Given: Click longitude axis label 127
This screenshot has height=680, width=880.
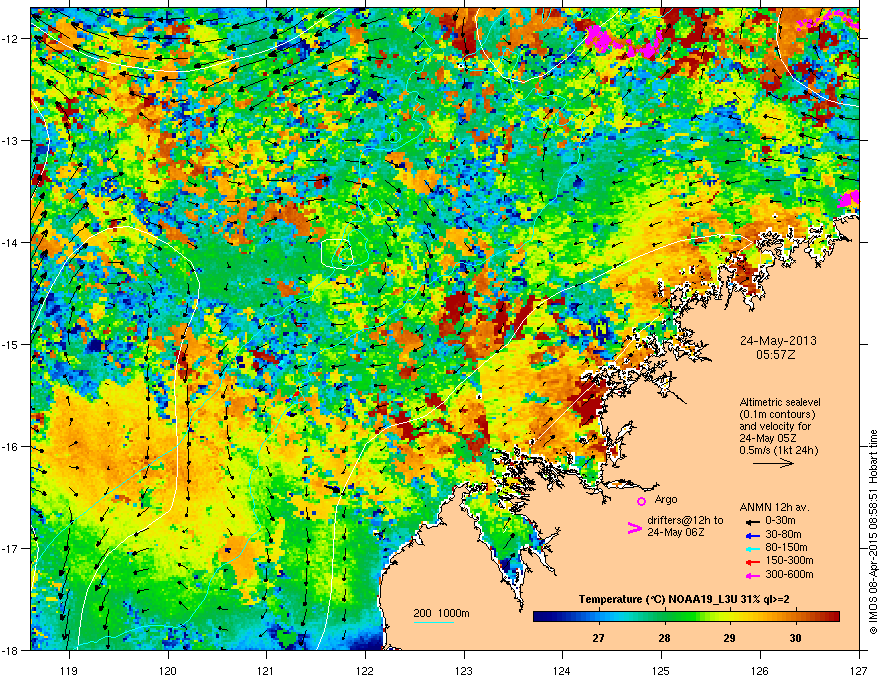Looking at the screenshot, I should point(859,670).
